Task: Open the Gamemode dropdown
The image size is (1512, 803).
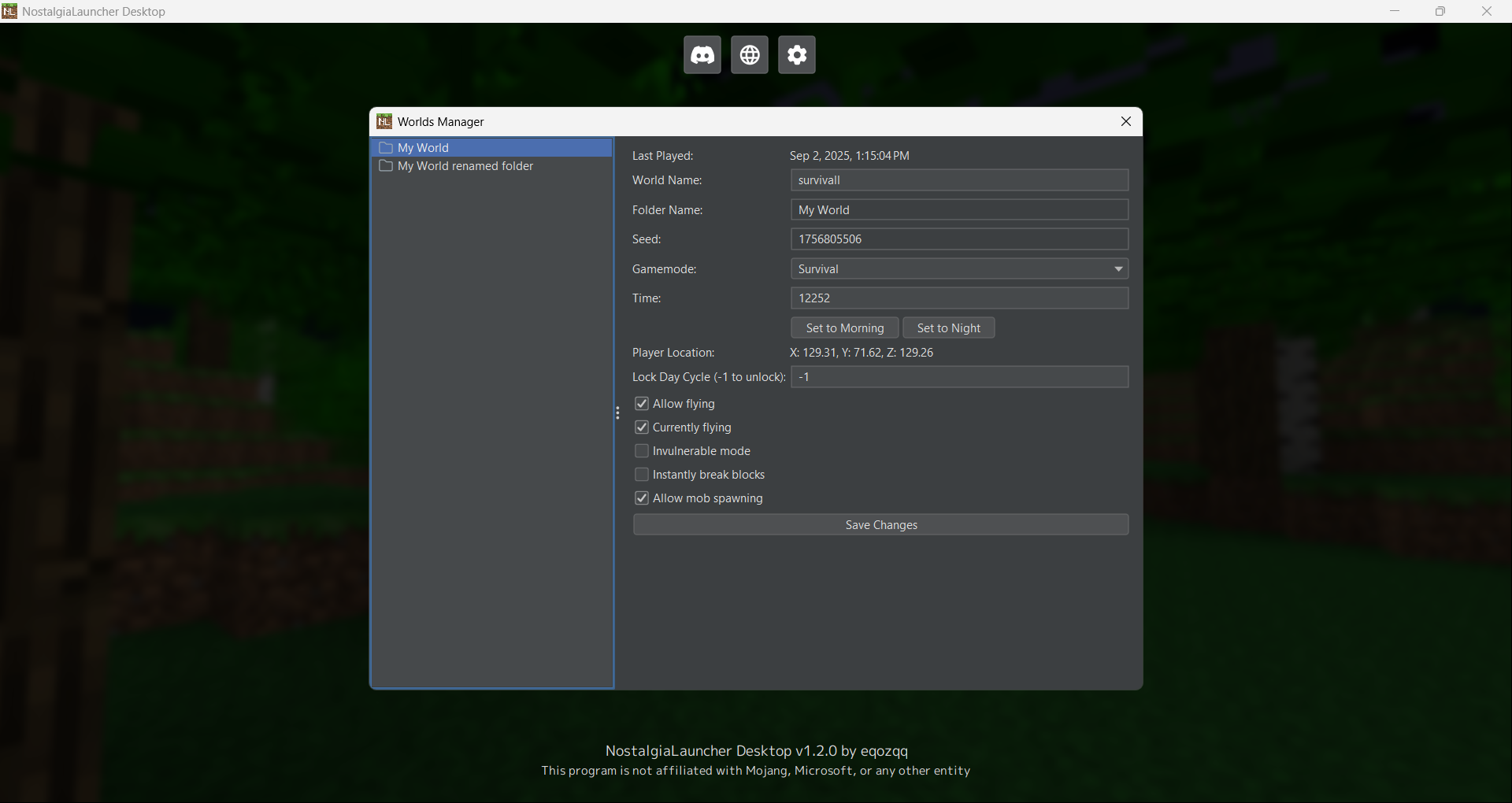Action: [959, 269]
